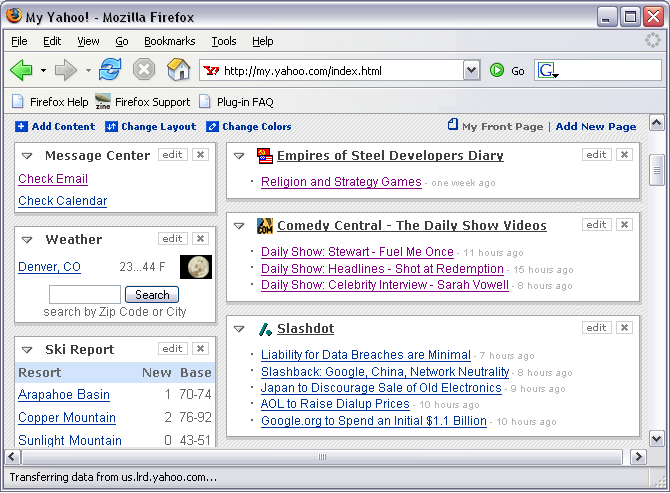Open AOL to Raise Dialup Prices story

click(335, 404)
